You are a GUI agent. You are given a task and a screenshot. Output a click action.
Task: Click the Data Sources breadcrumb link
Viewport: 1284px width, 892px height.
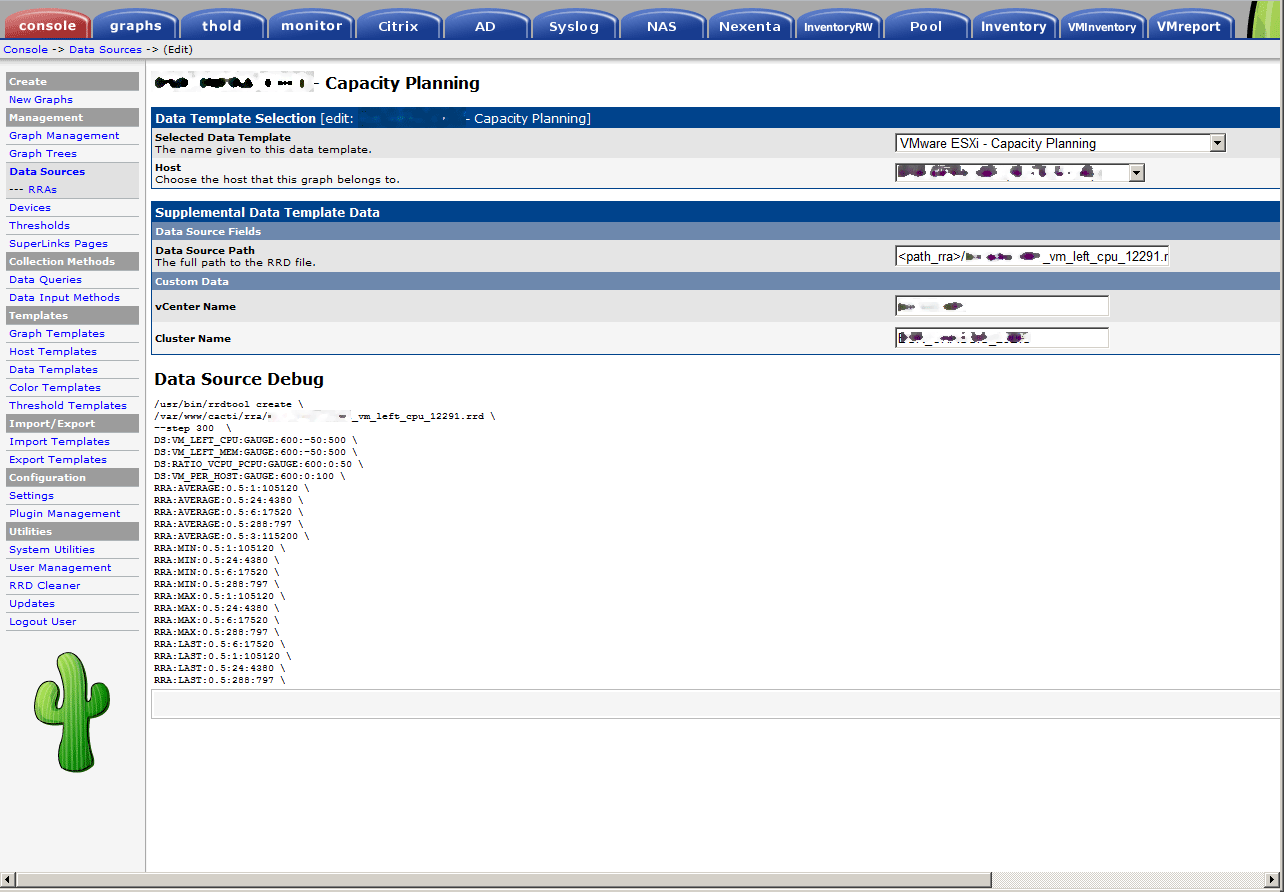point(105,49)
